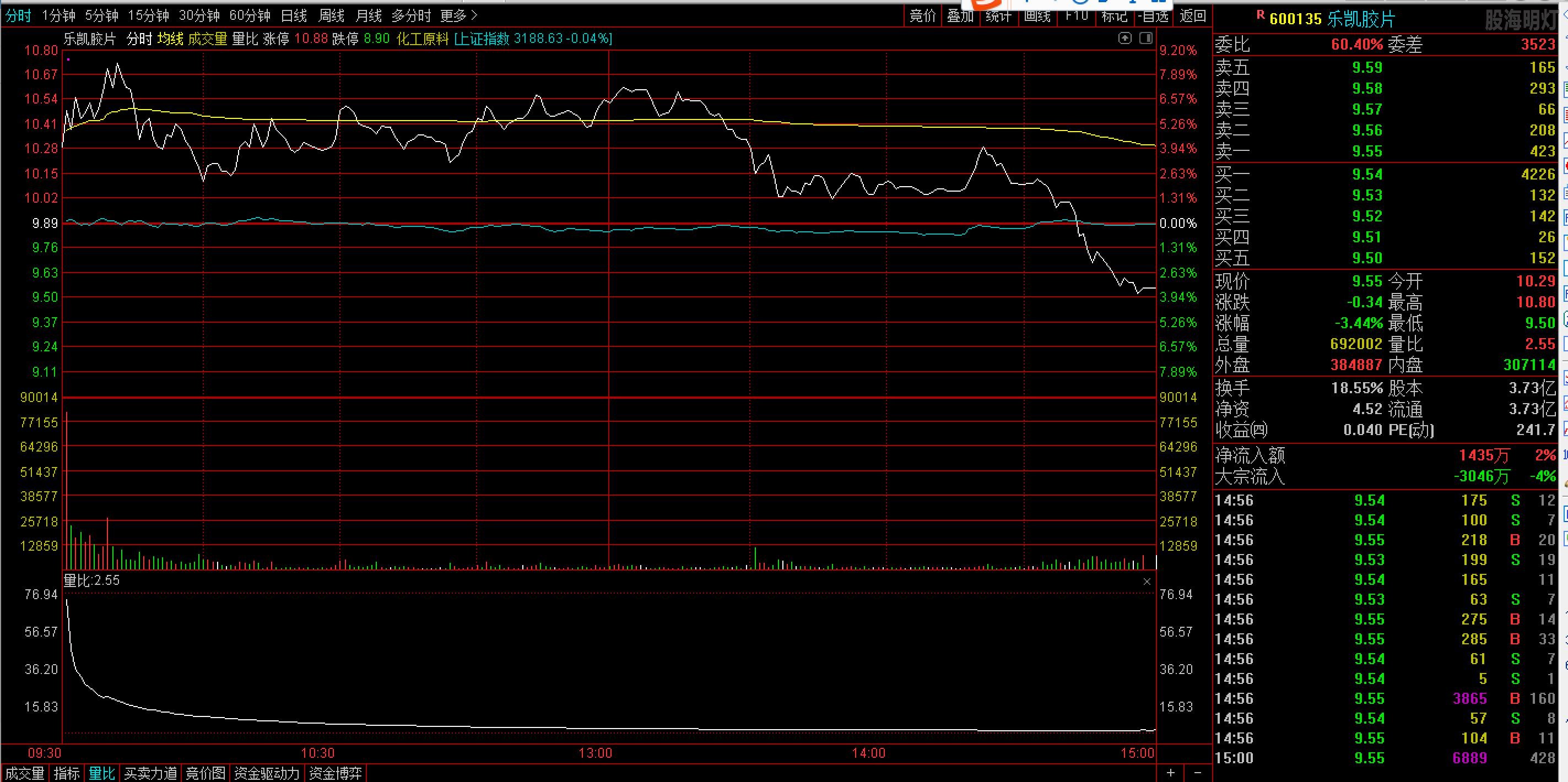
Task: Select the 买五 bid row at 9.50
Action: [x=1385, y=258]
